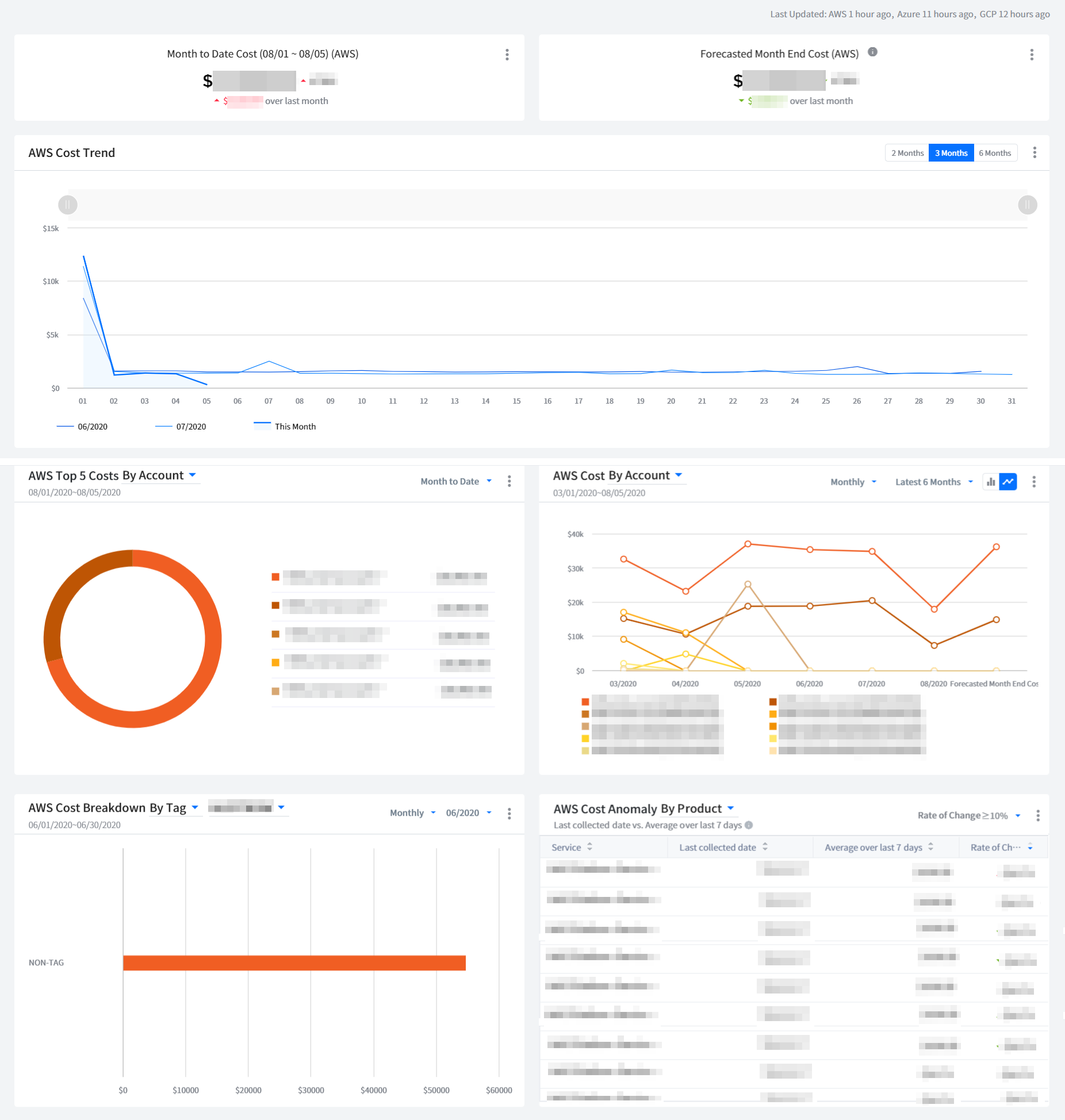This screenshot has height=1120, width=1065.
Task: Select the 2 Months range tab
Action: click(x=907, y=153)
